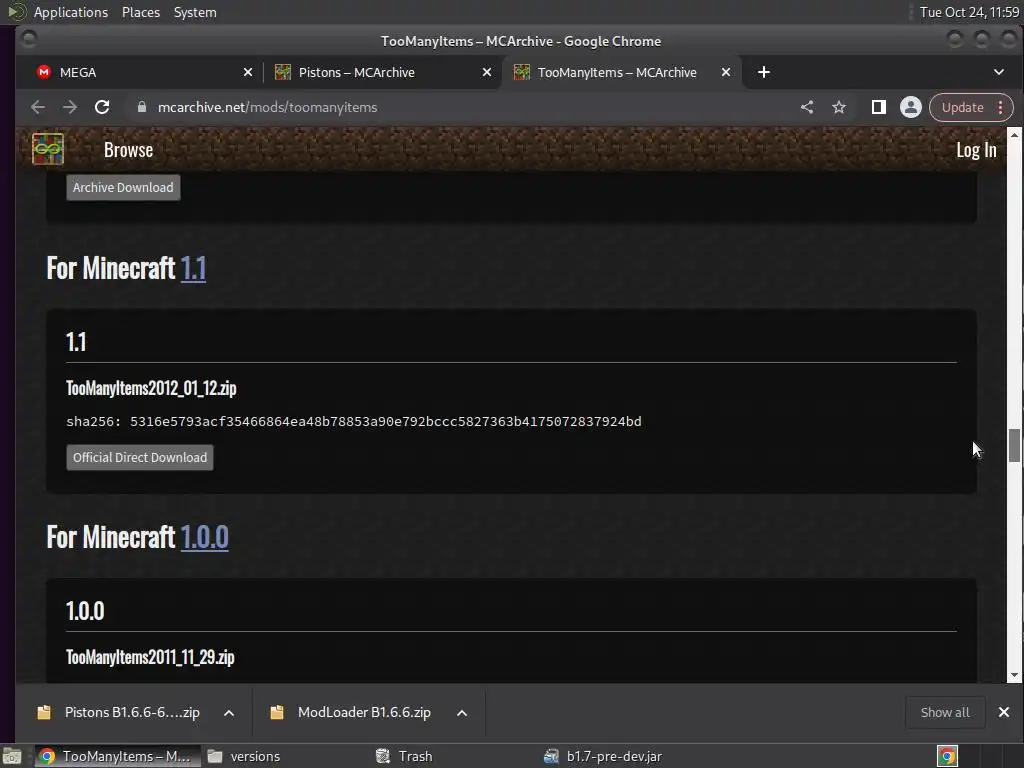
Task: Expand options for Pistons B1.6.6 download
Action: point(229,713)
